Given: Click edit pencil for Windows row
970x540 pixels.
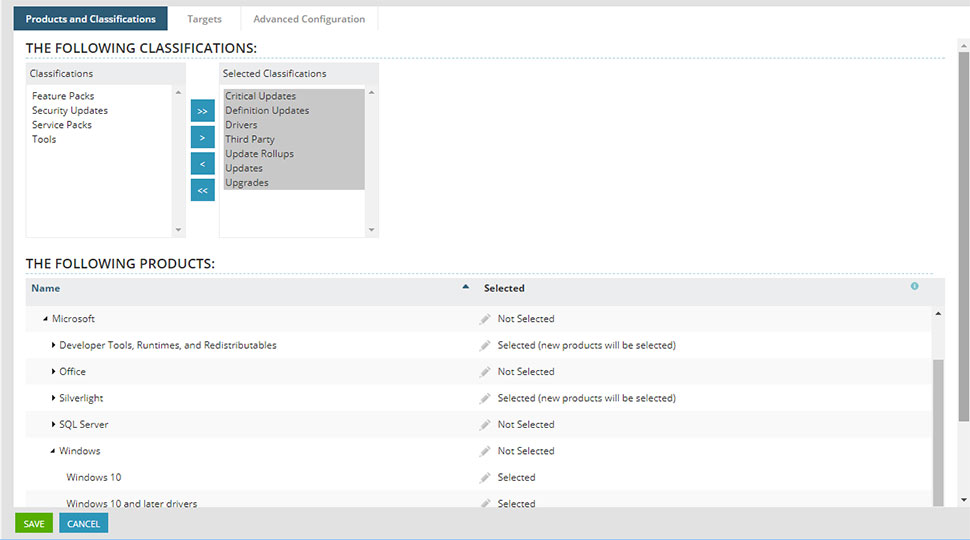Looking at the screenshot, I should [x=485, y=451].
